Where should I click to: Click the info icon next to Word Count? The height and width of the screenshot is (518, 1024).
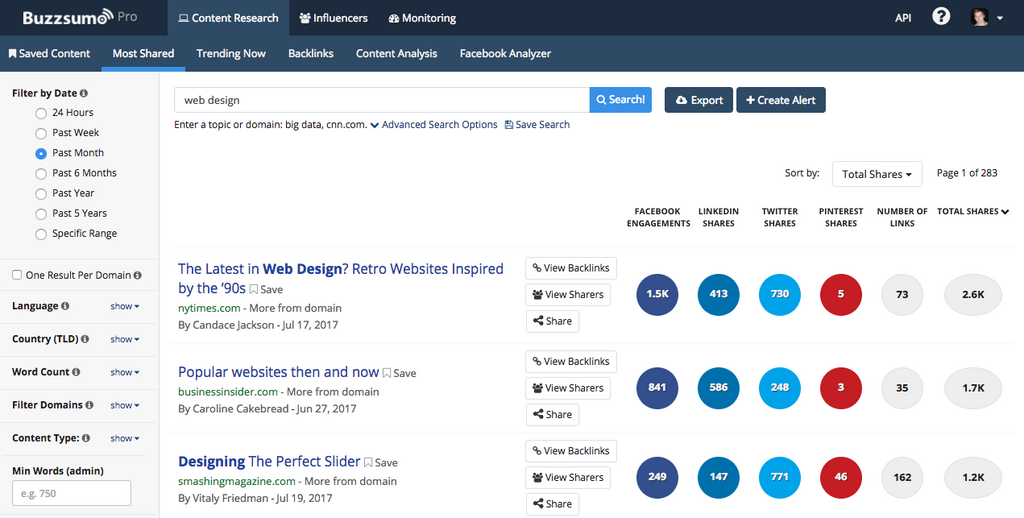click(77, 372)
